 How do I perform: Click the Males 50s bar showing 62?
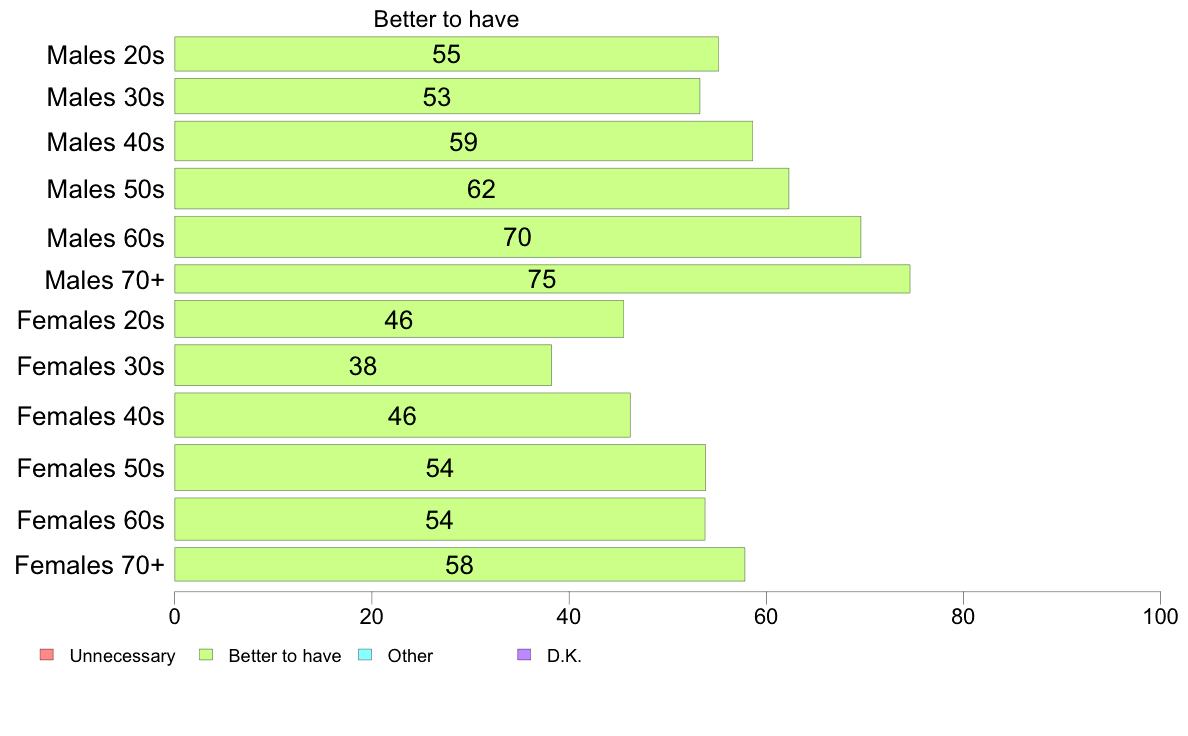point(481,189)
